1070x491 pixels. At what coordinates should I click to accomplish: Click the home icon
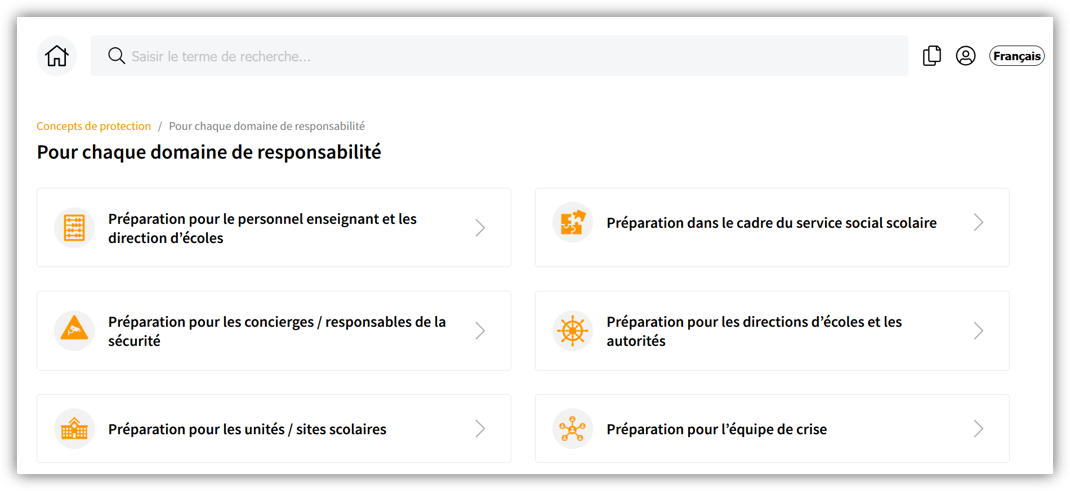pos(57,56)
